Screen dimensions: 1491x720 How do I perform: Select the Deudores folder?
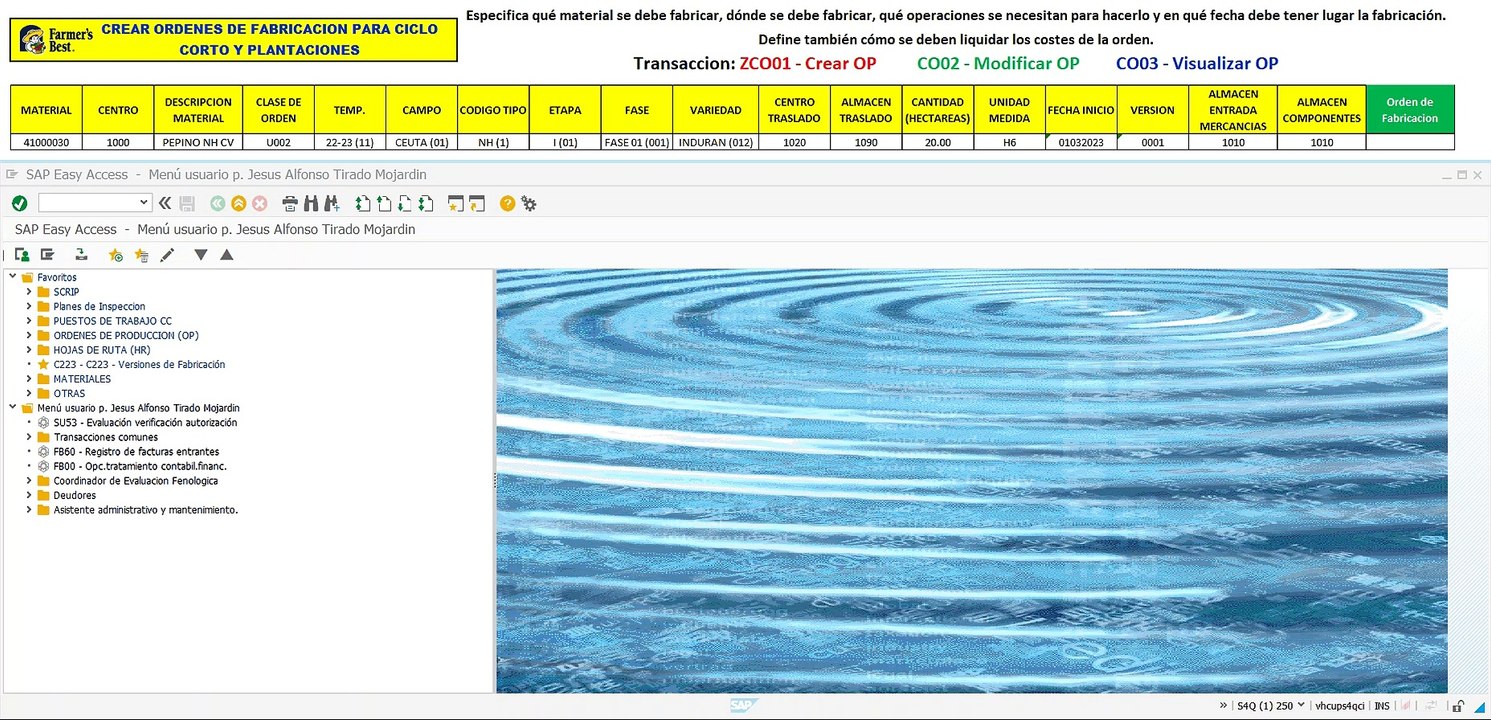click(x=75, y=495)
